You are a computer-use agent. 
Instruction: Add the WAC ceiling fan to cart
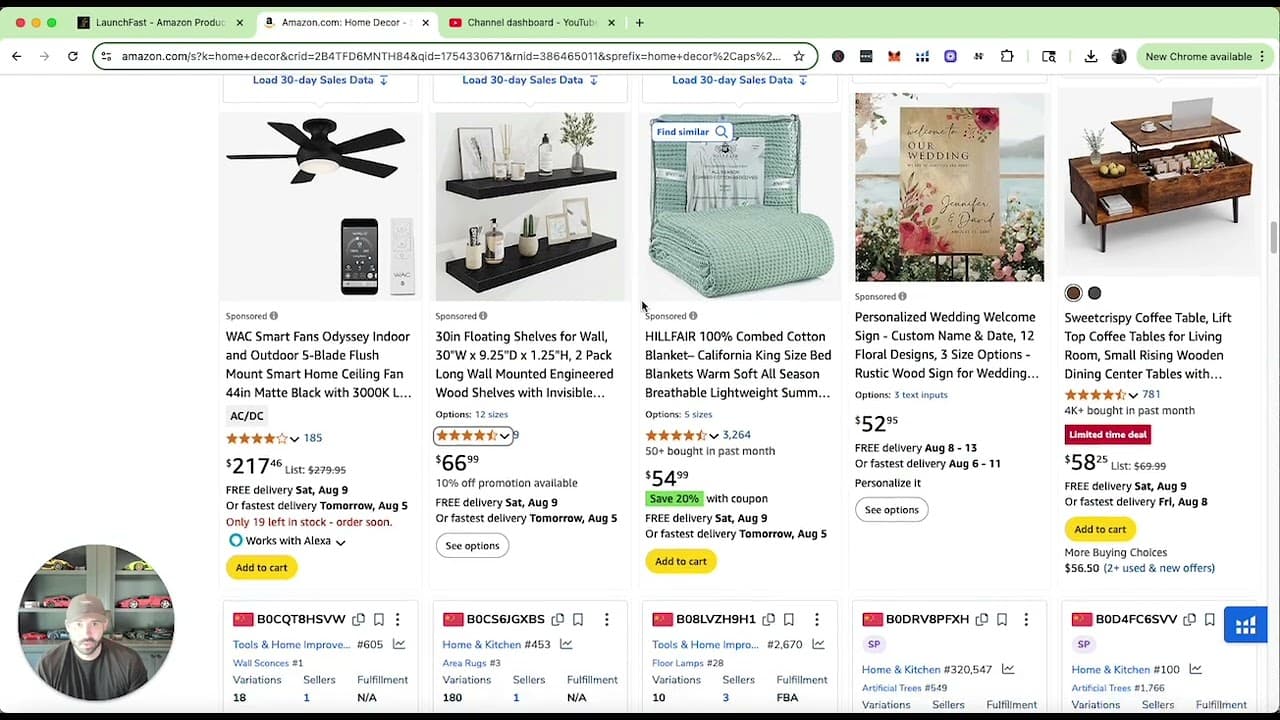click(x=261, y=567)
